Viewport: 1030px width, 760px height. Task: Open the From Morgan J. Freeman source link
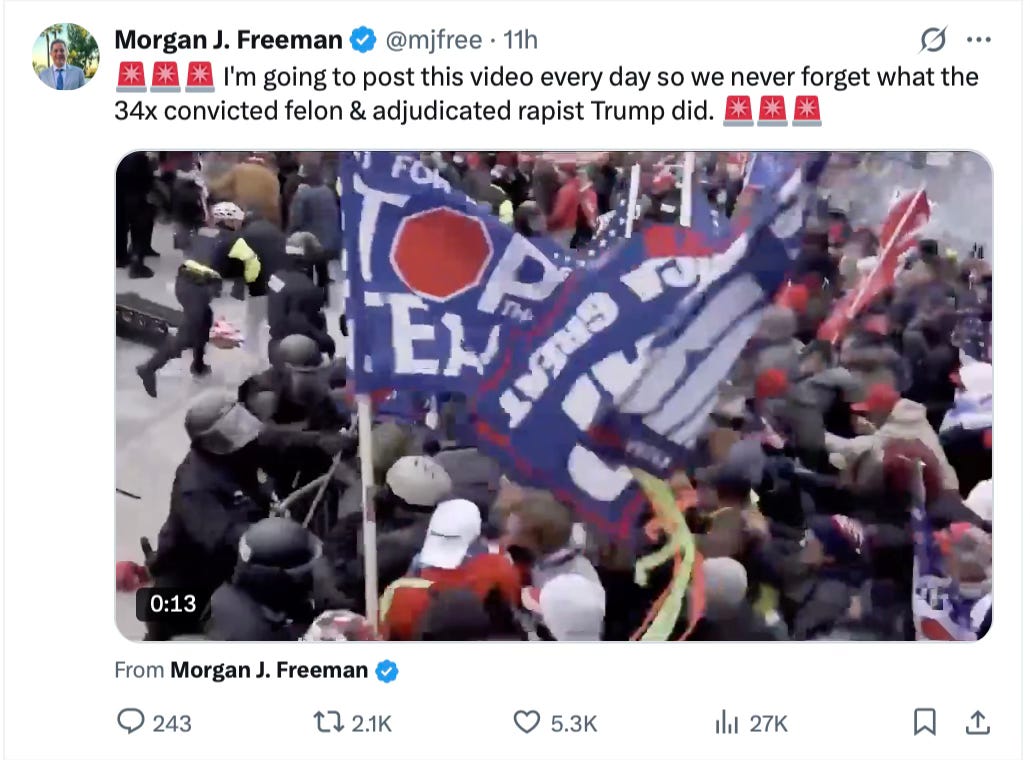(x=269, y=671)
